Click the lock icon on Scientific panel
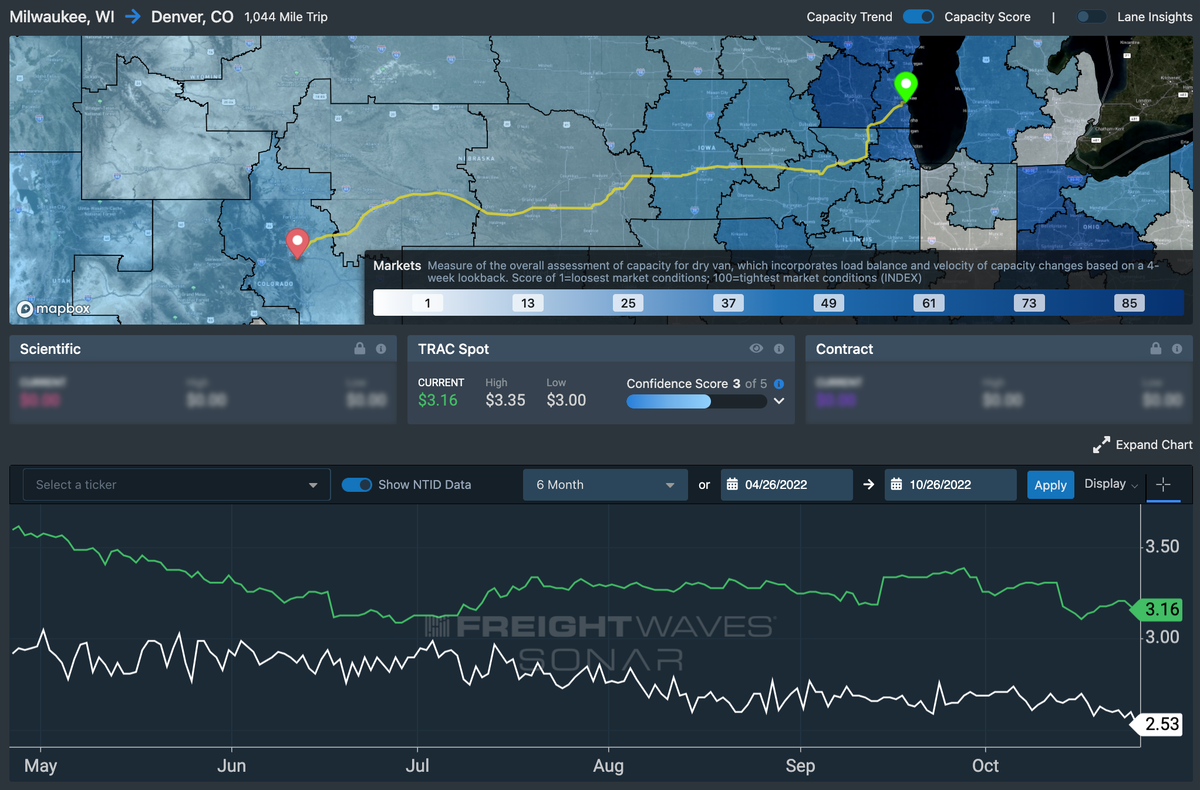 point(360,349)
